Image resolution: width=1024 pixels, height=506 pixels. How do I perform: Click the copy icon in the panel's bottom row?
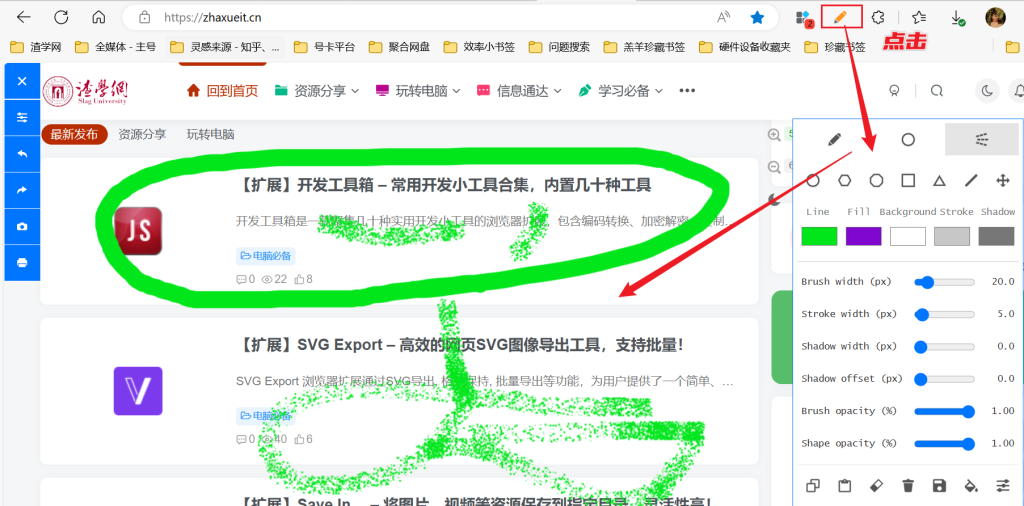pyautogui.click(x=812, y=486)
